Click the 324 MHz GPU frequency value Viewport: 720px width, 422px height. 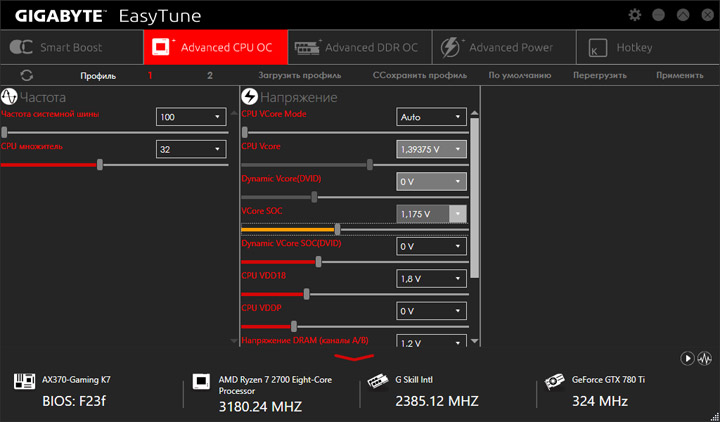(x=600, y=401)
